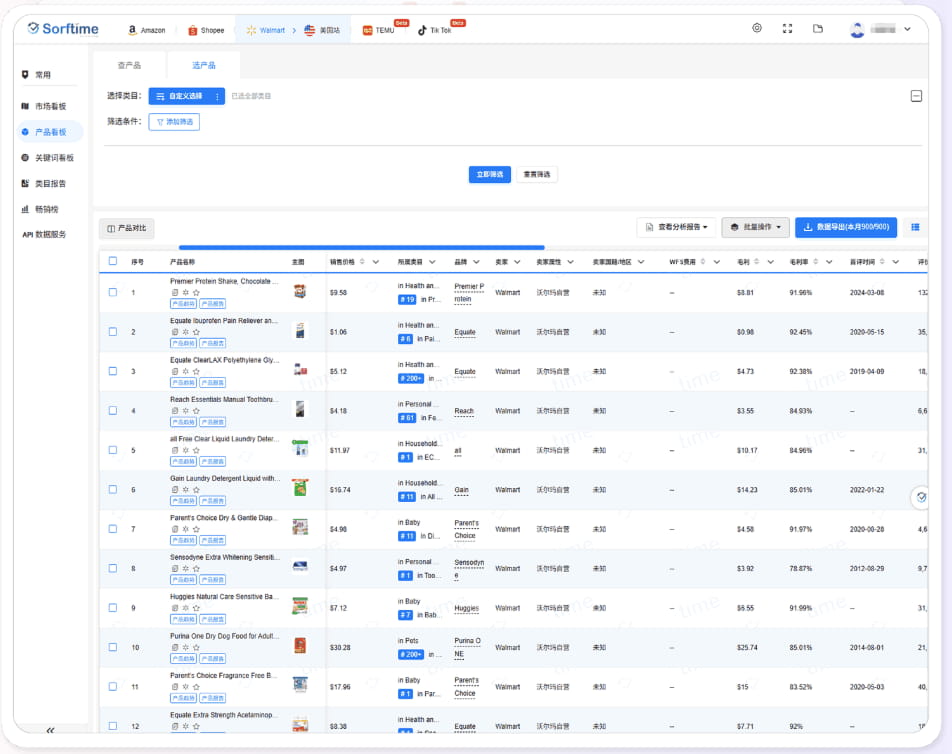Sort by 销售价格 using its sort arrows

[x=362, y=262]
